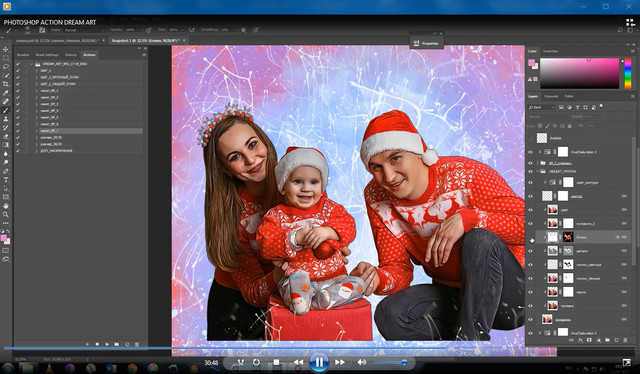Viewport: 640px width, 374px height.
Task: Expand the ДОП_ОФОРМЛЕНИЕ action
Action: 36,151
